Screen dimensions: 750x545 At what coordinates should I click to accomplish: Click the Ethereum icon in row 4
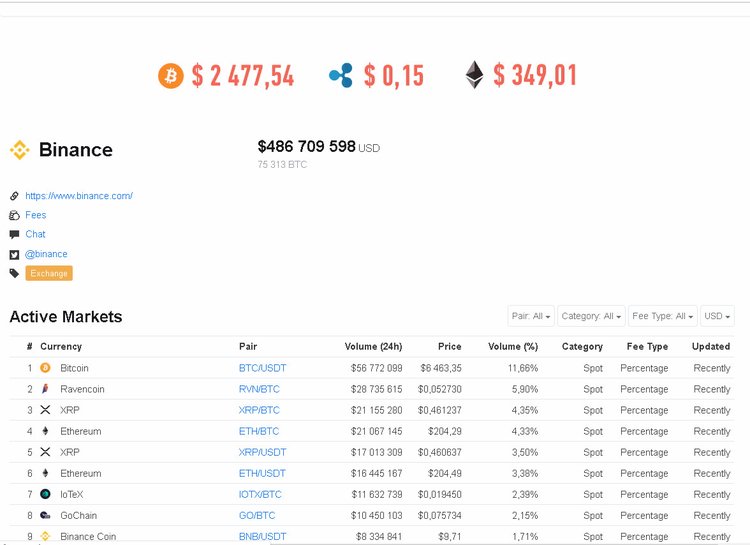[x=45, y=431]
